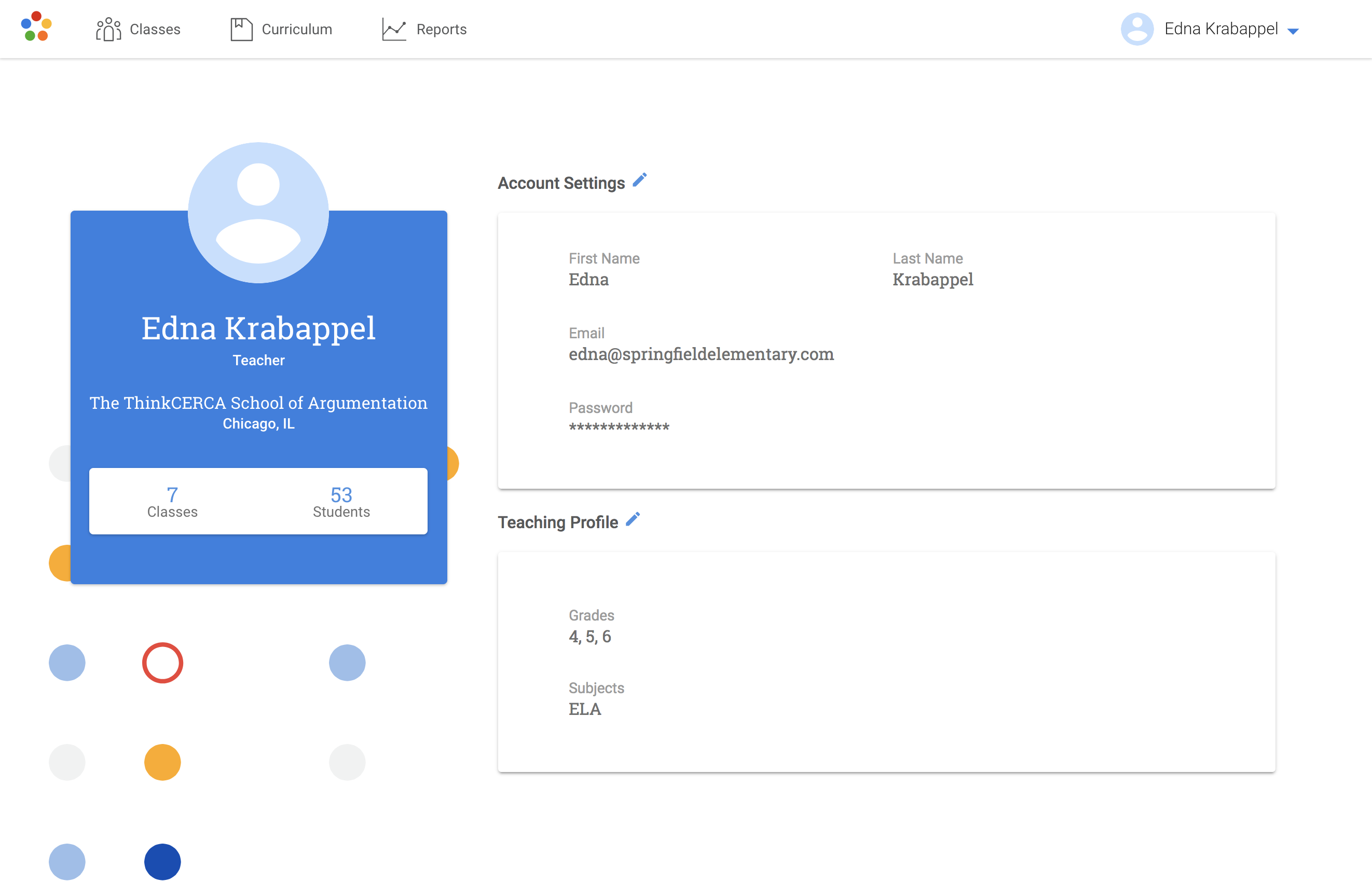Click the ThinkCERCA colored dots logo
1372x882 pixels.
point(36,26)
